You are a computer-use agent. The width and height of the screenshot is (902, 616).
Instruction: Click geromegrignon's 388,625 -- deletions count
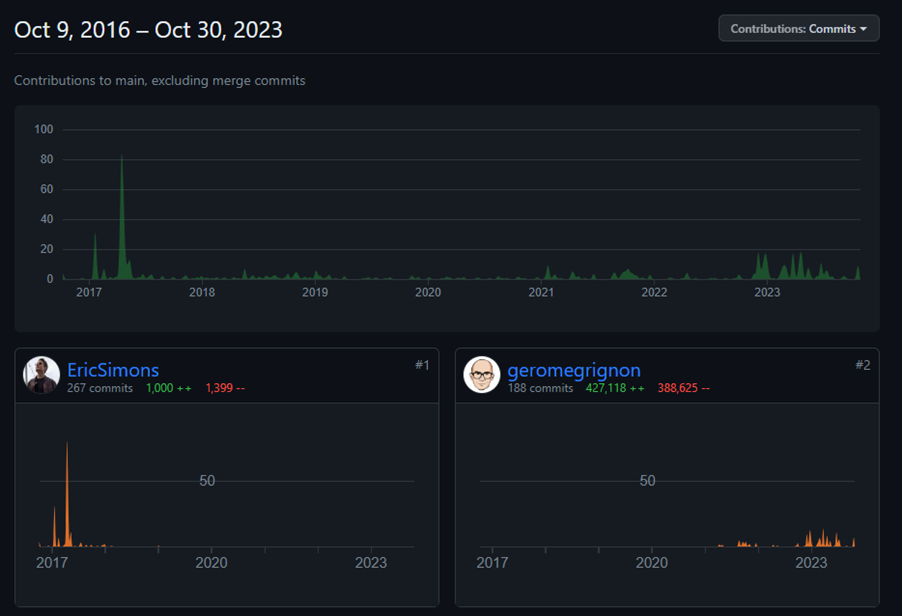tap(684, 388)
